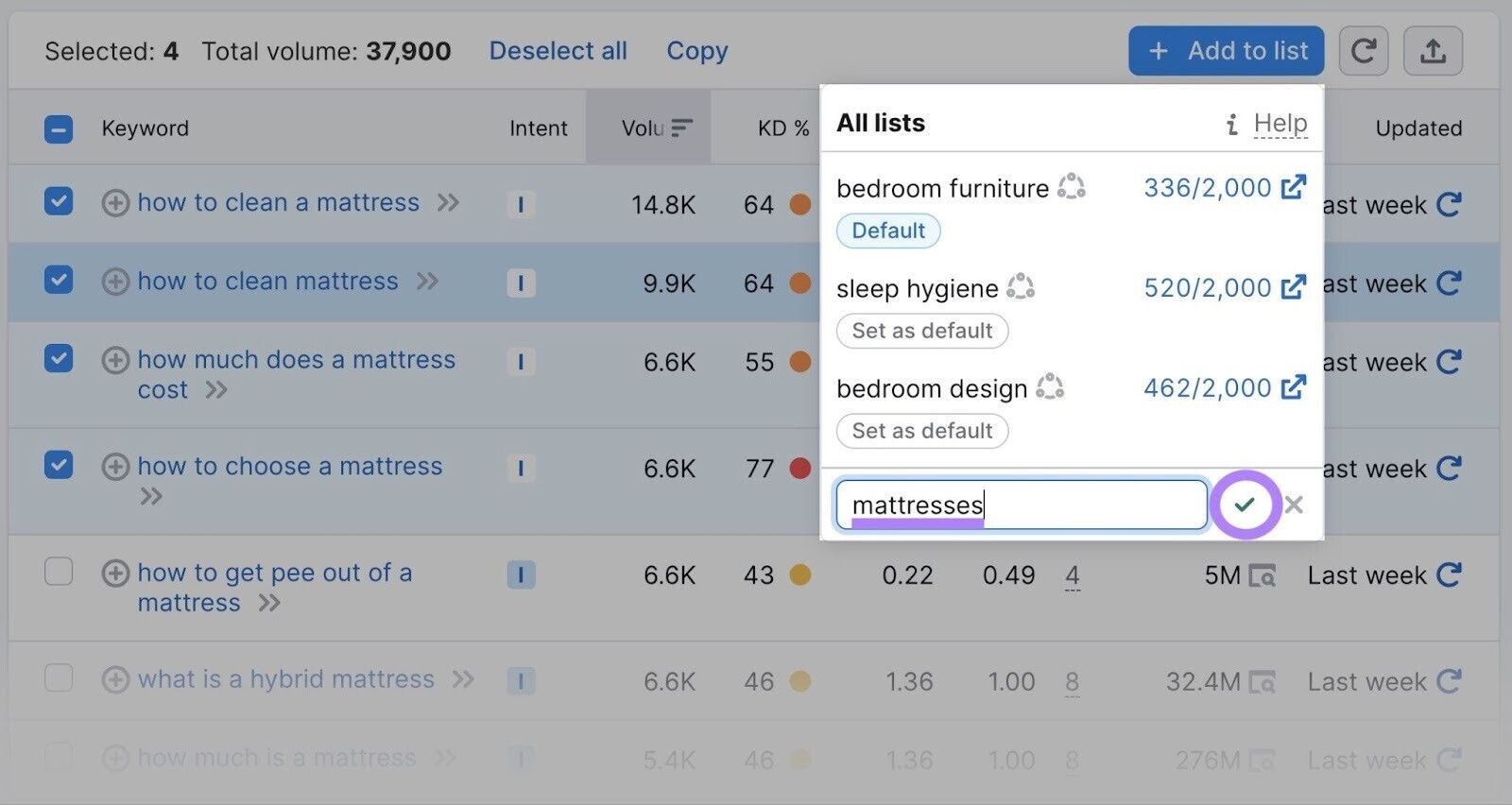Check 'how to get pee out of a mattress'

click(x=59, y=571)
